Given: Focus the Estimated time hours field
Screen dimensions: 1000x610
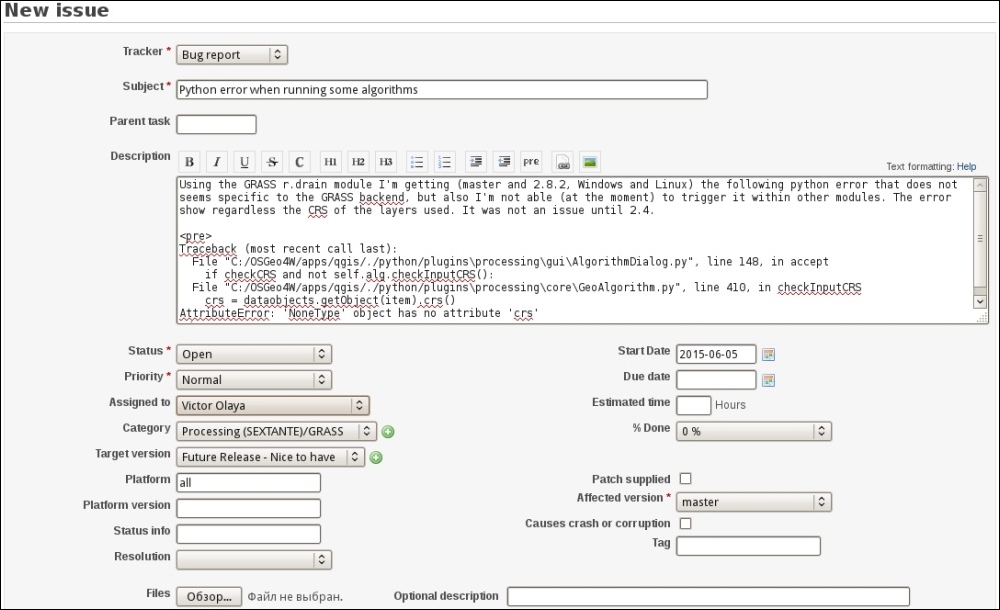Looking at the screenshot, I should pyautogui.click(x=693, y=405).
